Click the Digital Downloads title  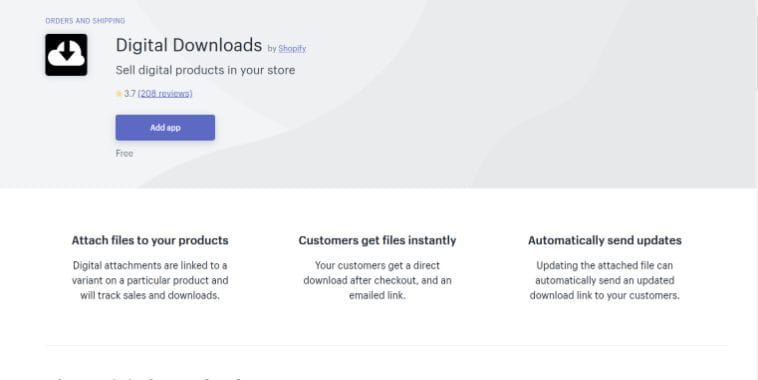[189, 45]
